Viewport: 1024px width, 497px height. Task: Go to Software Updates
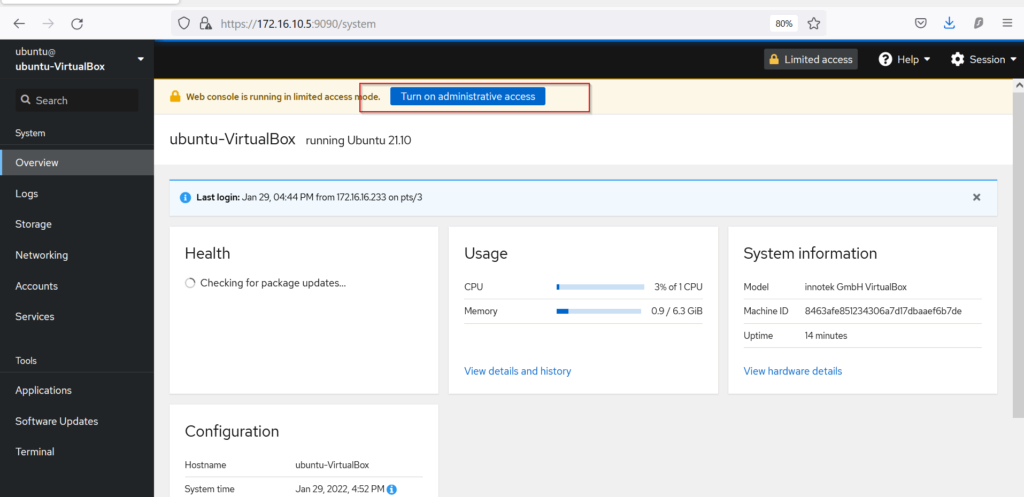[x=77, y=421]
